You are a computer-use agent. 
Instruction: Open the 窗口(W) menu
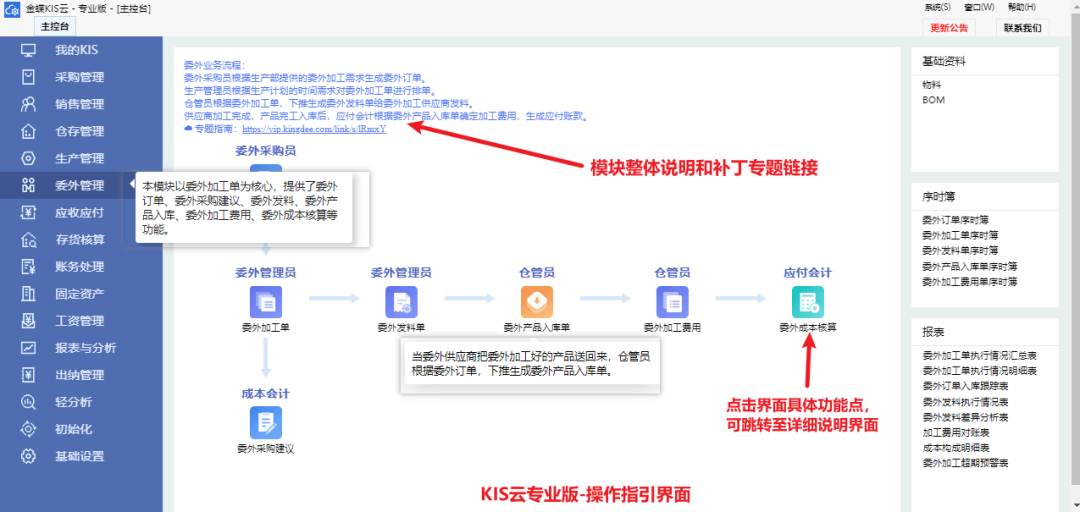click(x=979, y=8)
